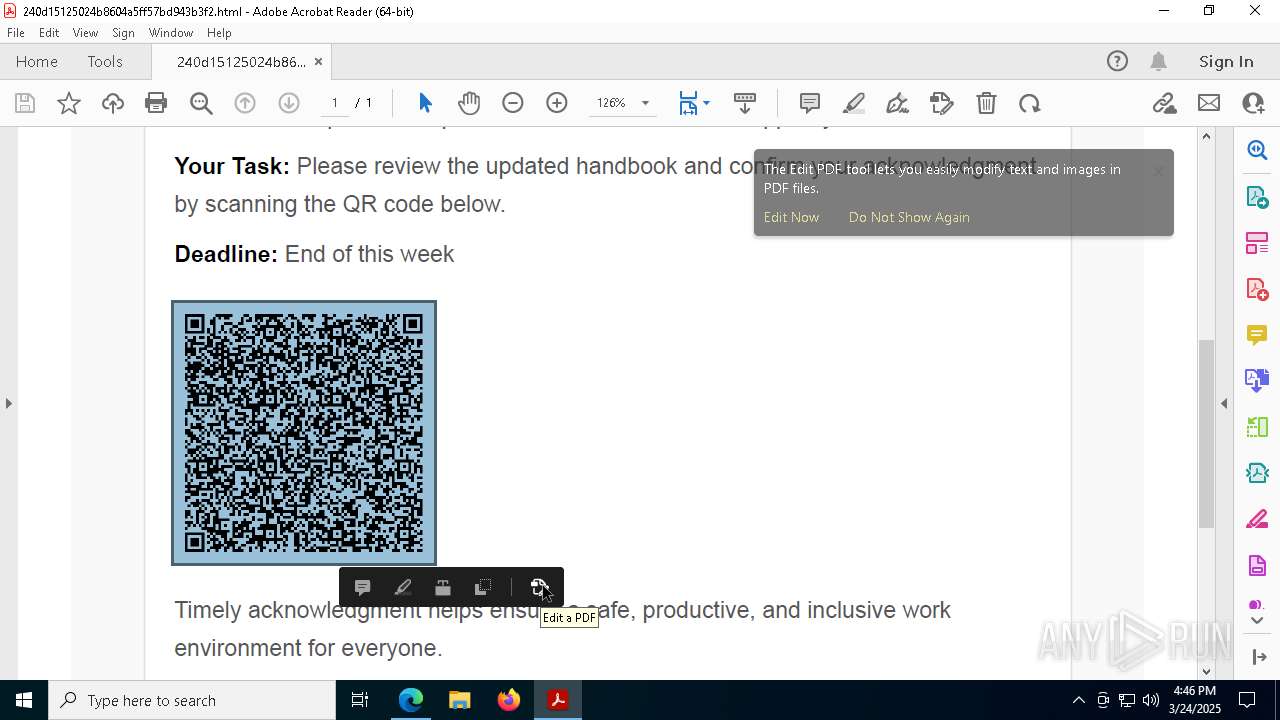
Task: Open Comment tool in the right pane
Action: click(x=1257, y=335)
